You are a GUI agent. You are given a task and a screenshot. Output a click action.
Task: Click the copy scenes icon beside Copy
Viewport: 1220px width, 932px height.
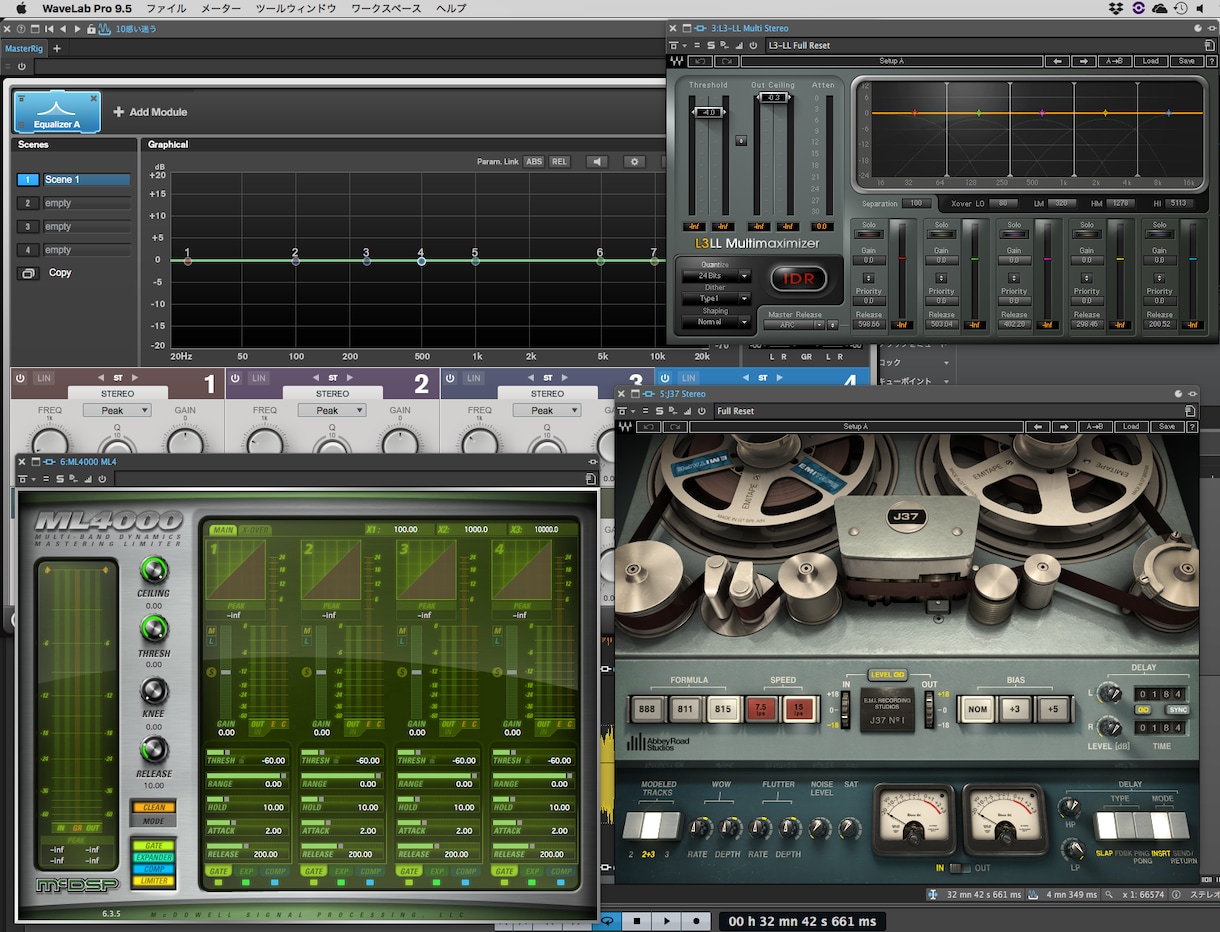coord(28,273)
